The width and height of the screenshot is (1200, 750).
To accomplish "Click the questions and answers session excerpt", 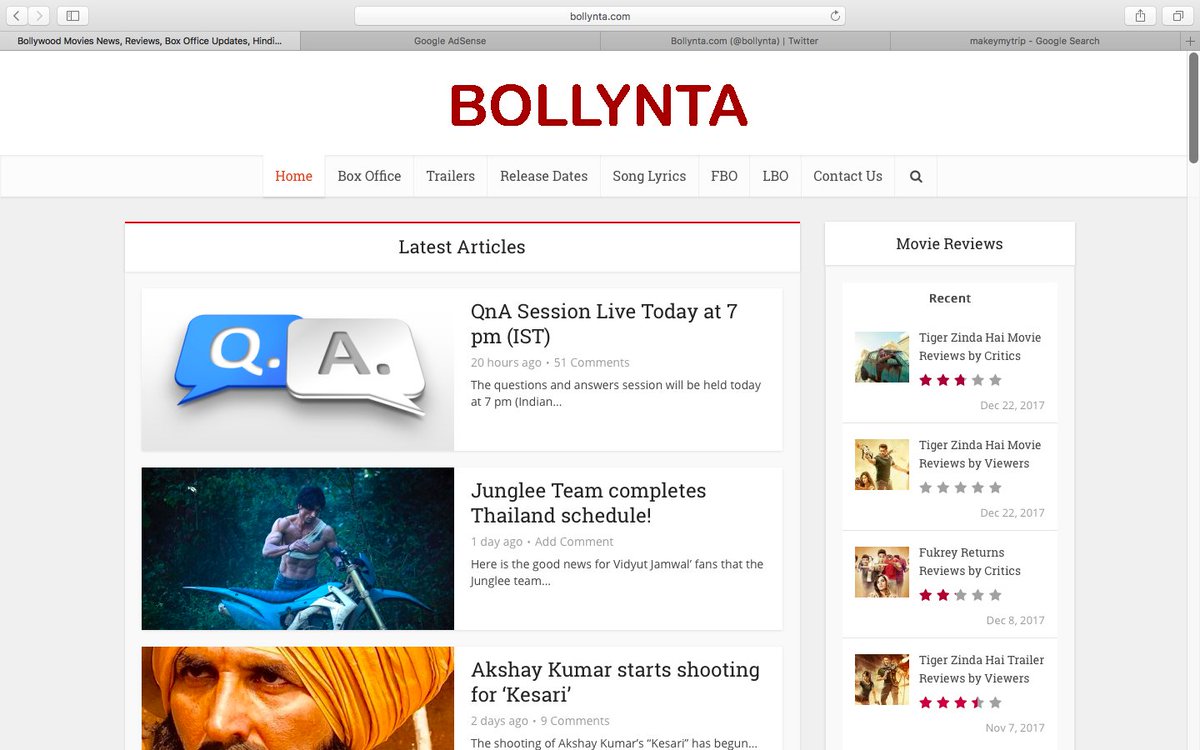I will pos(616,393).
